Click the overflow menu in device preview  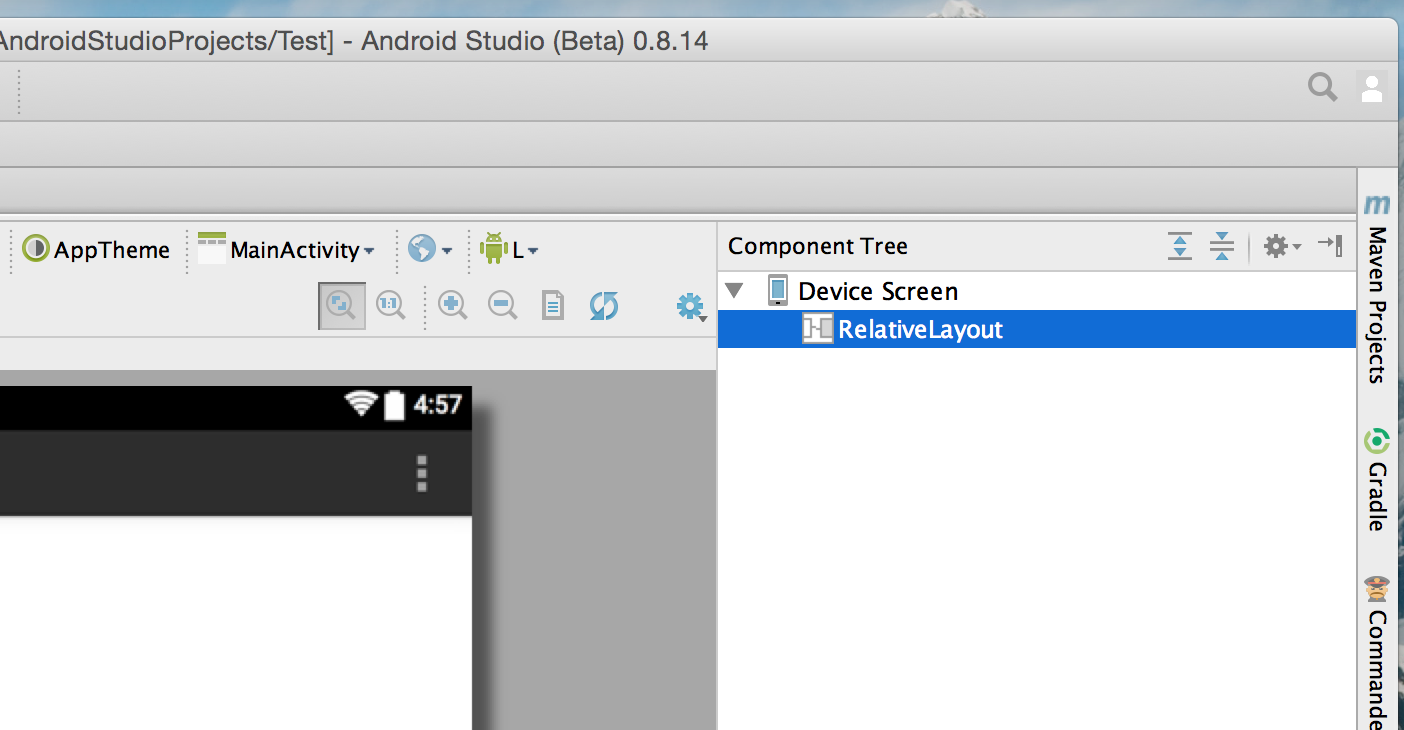coord(422,473)
